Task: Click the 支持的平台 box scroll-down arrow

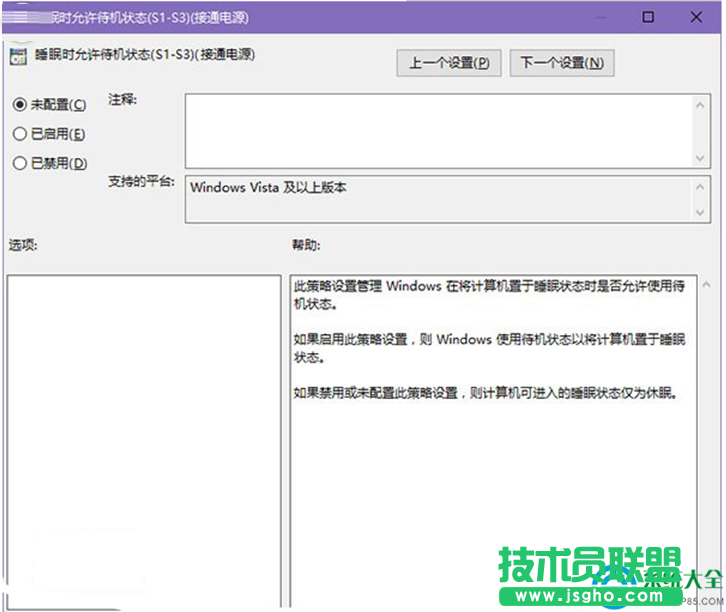Action: 701,211
